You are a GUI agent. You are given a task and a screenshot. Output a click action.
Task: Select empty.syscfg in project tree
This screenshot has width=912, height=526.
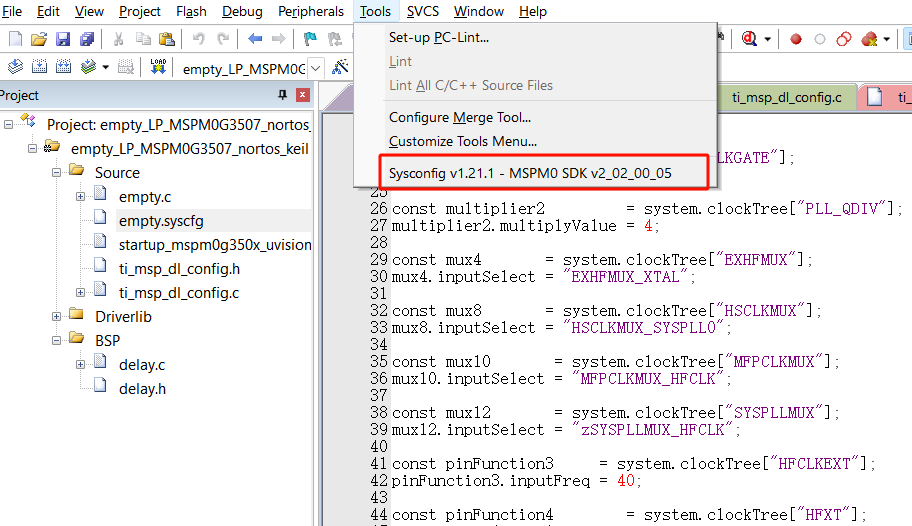161,221
